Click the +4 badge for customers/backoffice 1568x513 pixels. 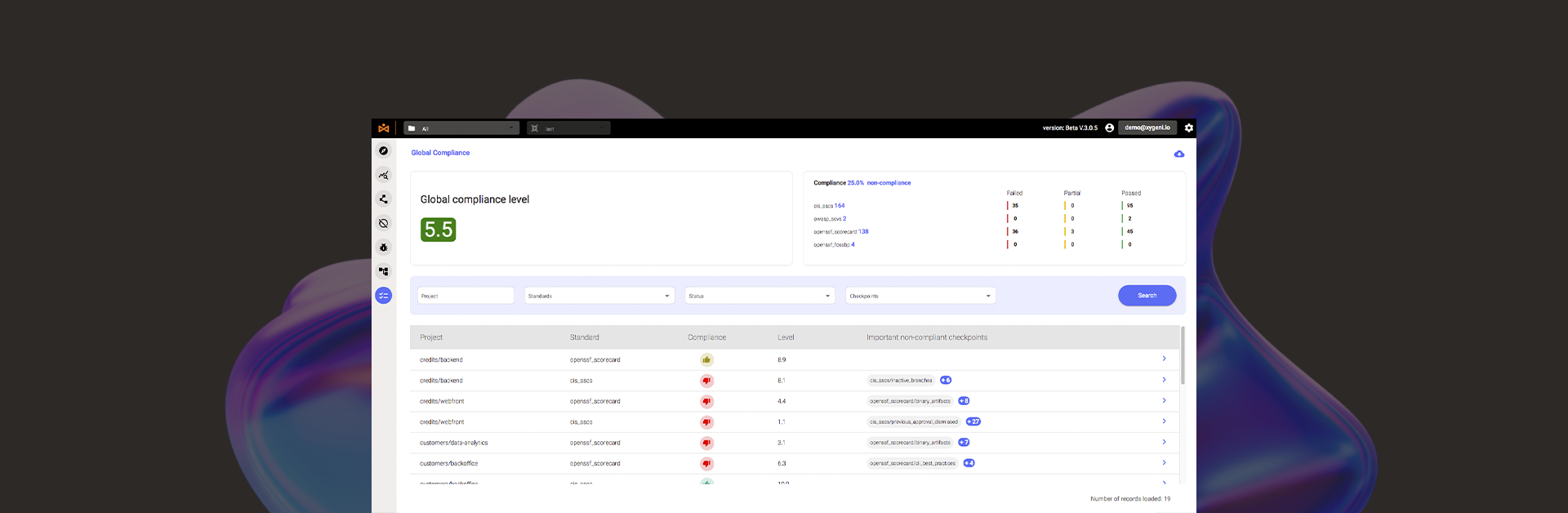[969, 463]
